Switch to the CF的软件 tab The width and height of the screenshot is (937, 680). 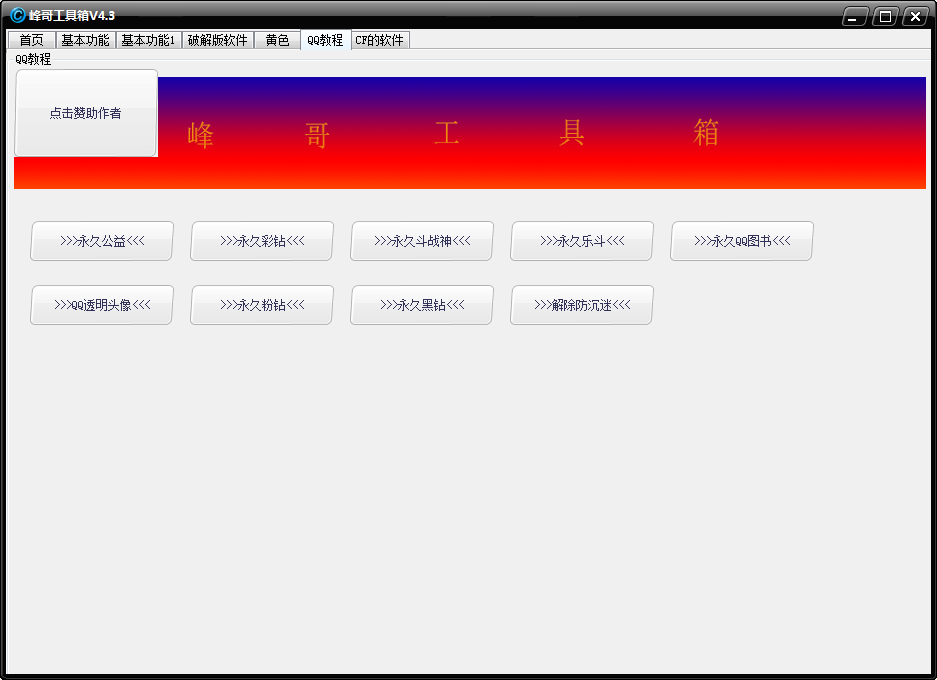pos(380,40)
